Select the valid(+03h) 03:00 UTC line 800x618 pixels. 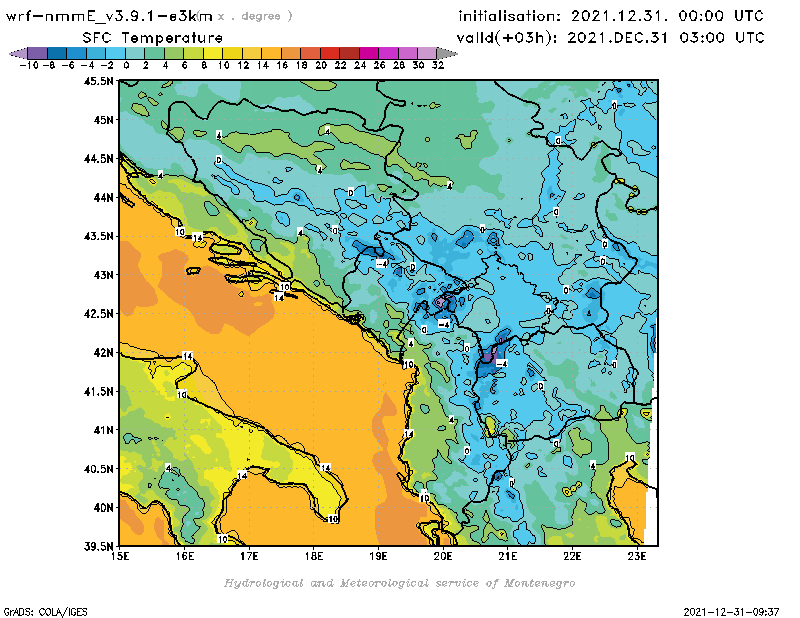[610, 38]
